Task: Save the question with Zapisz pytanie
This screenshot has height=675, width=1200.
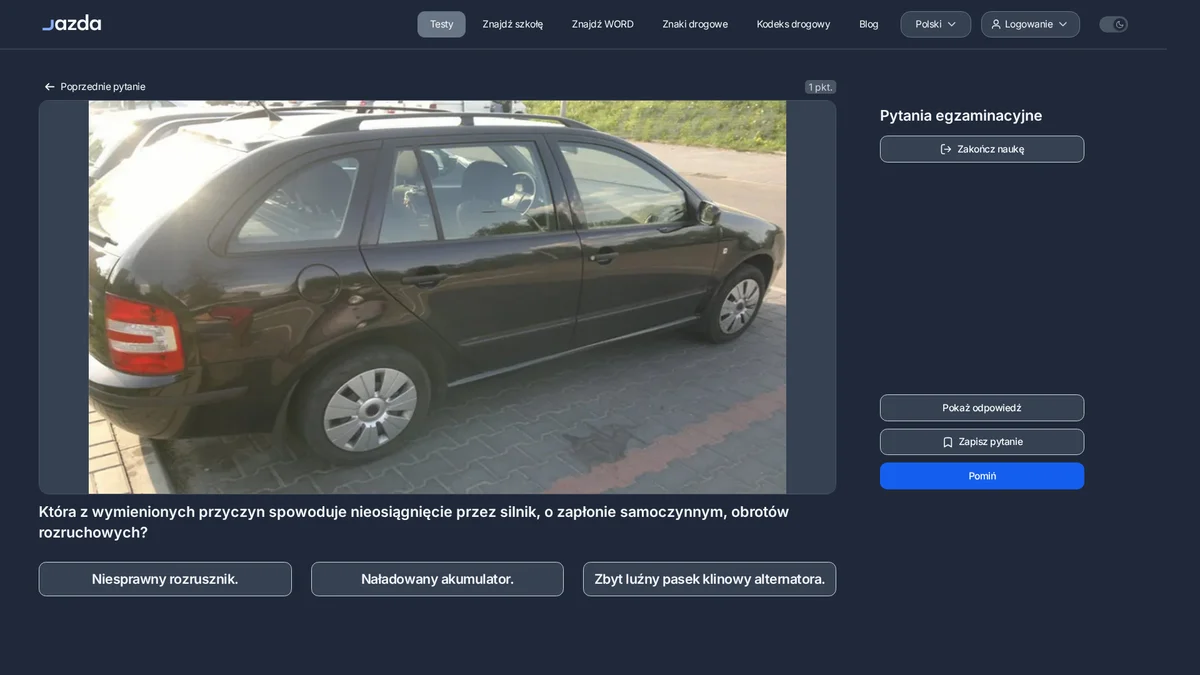Action: pyautogui.click(x=982, y=442)
